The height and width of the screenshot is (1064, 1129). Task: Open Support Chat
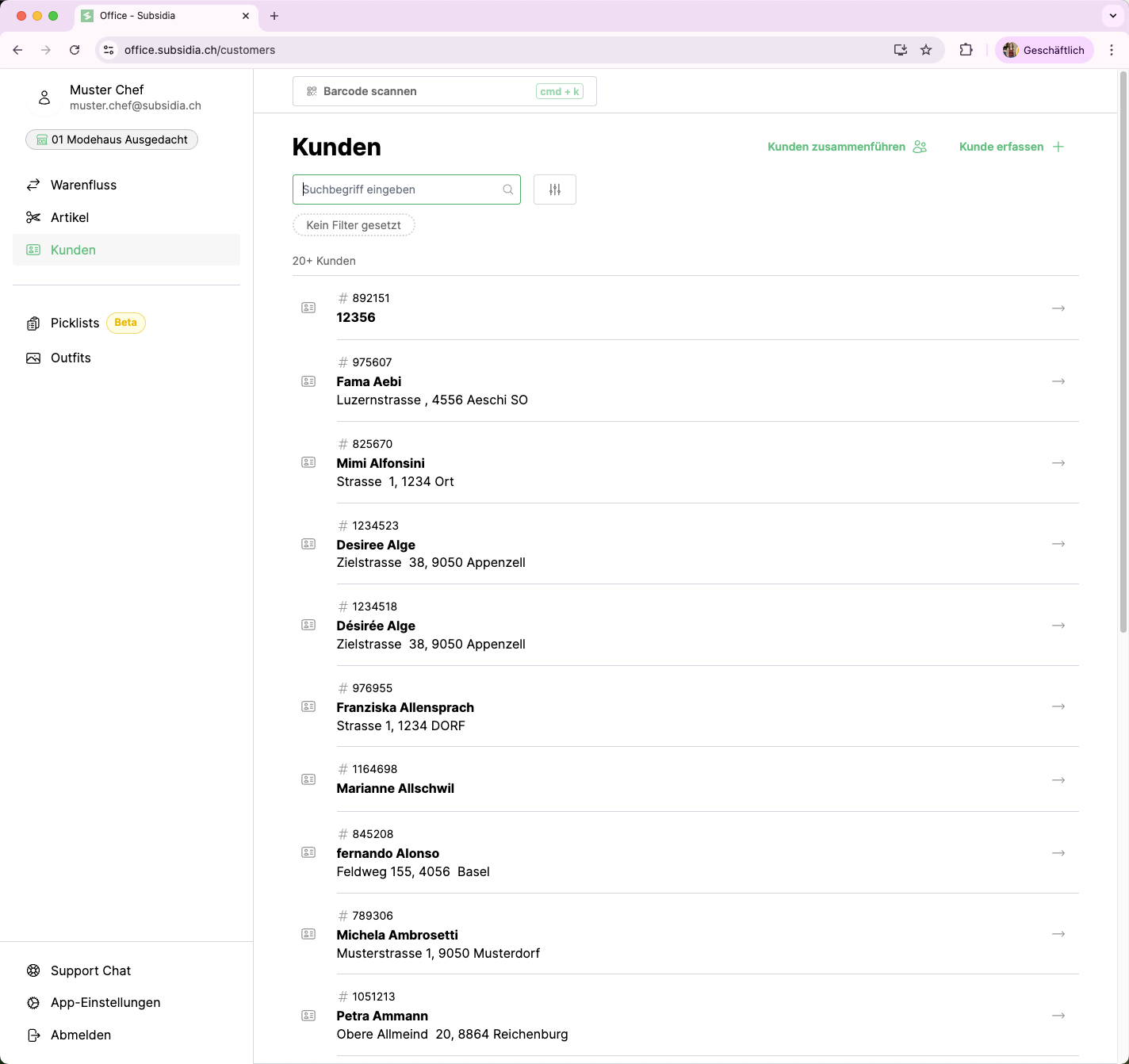(90, 970)
